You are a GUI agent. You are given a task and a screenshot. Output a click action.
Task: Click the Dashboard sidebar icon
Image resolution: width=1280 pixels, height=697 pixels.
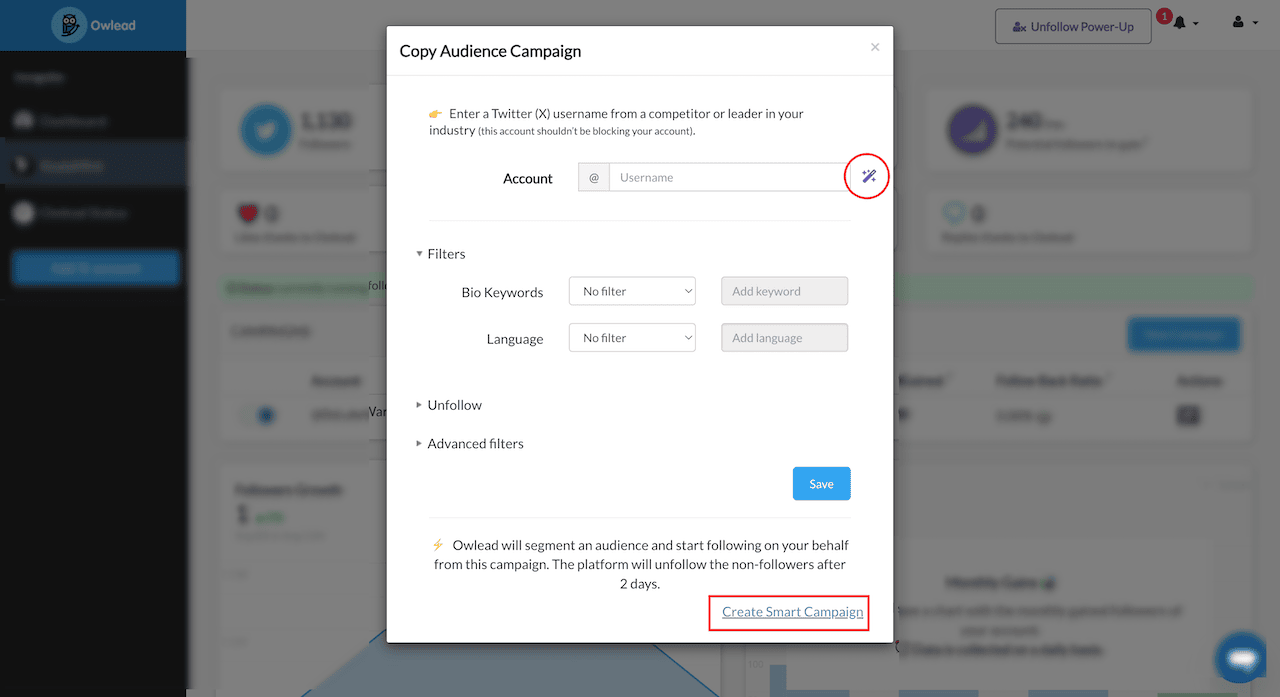click(x=24, y=121)
